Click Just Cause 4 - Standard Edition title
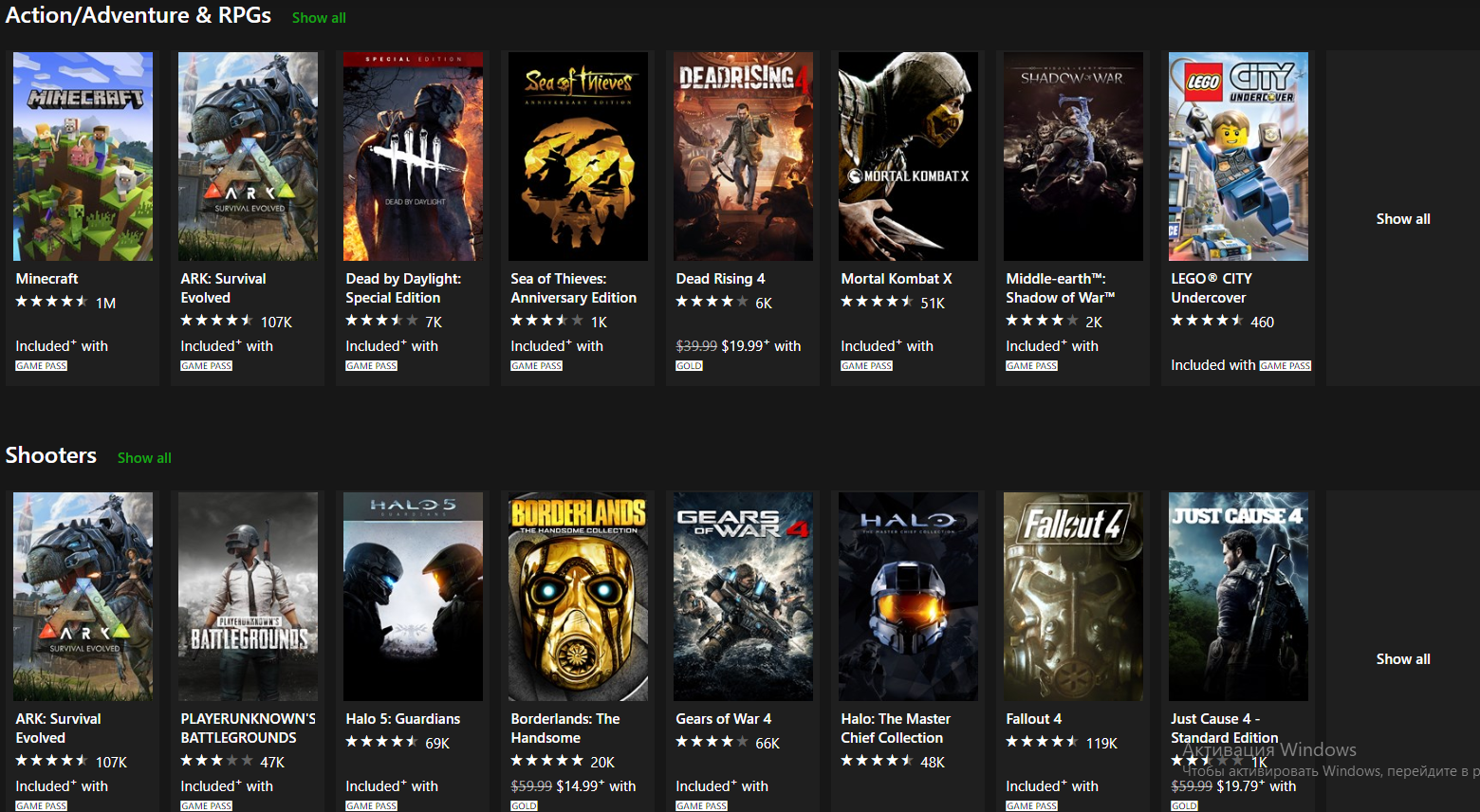The image size is (1480, 812). pos(1224,729)
